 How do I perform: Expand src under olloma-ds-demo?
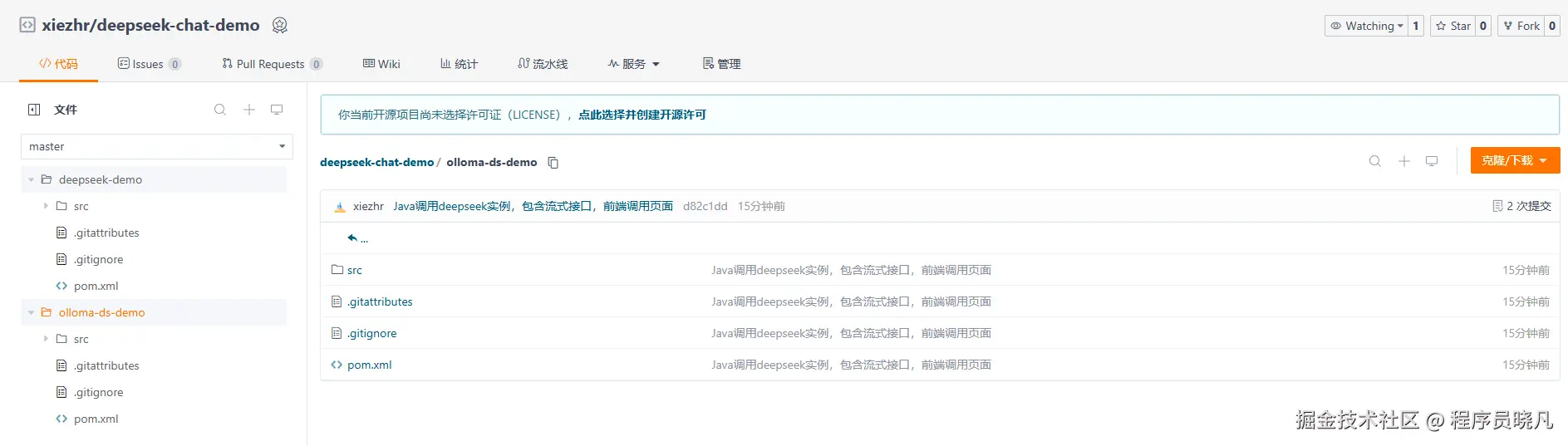click(46, 339)
